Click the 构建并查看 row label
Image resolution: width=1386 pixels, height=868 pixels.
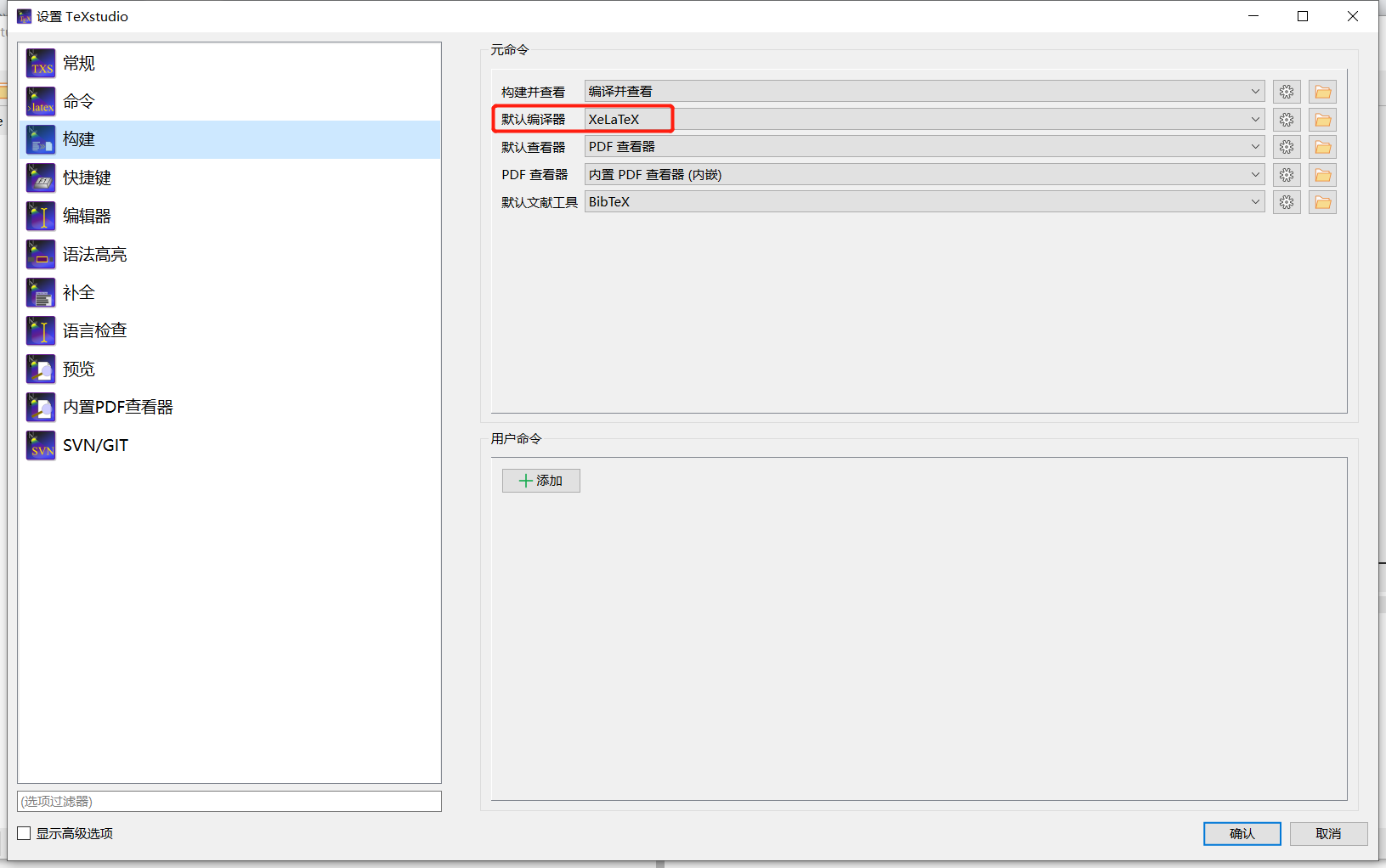[534, 92]
